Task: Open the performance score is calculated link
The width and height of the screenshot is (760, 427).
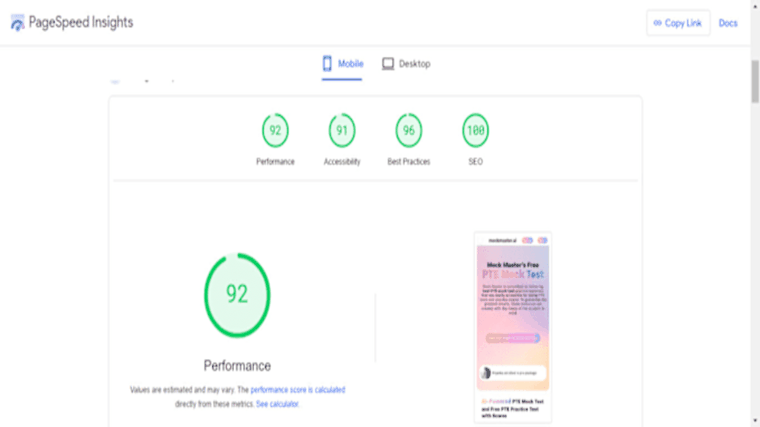Action: 298,390
